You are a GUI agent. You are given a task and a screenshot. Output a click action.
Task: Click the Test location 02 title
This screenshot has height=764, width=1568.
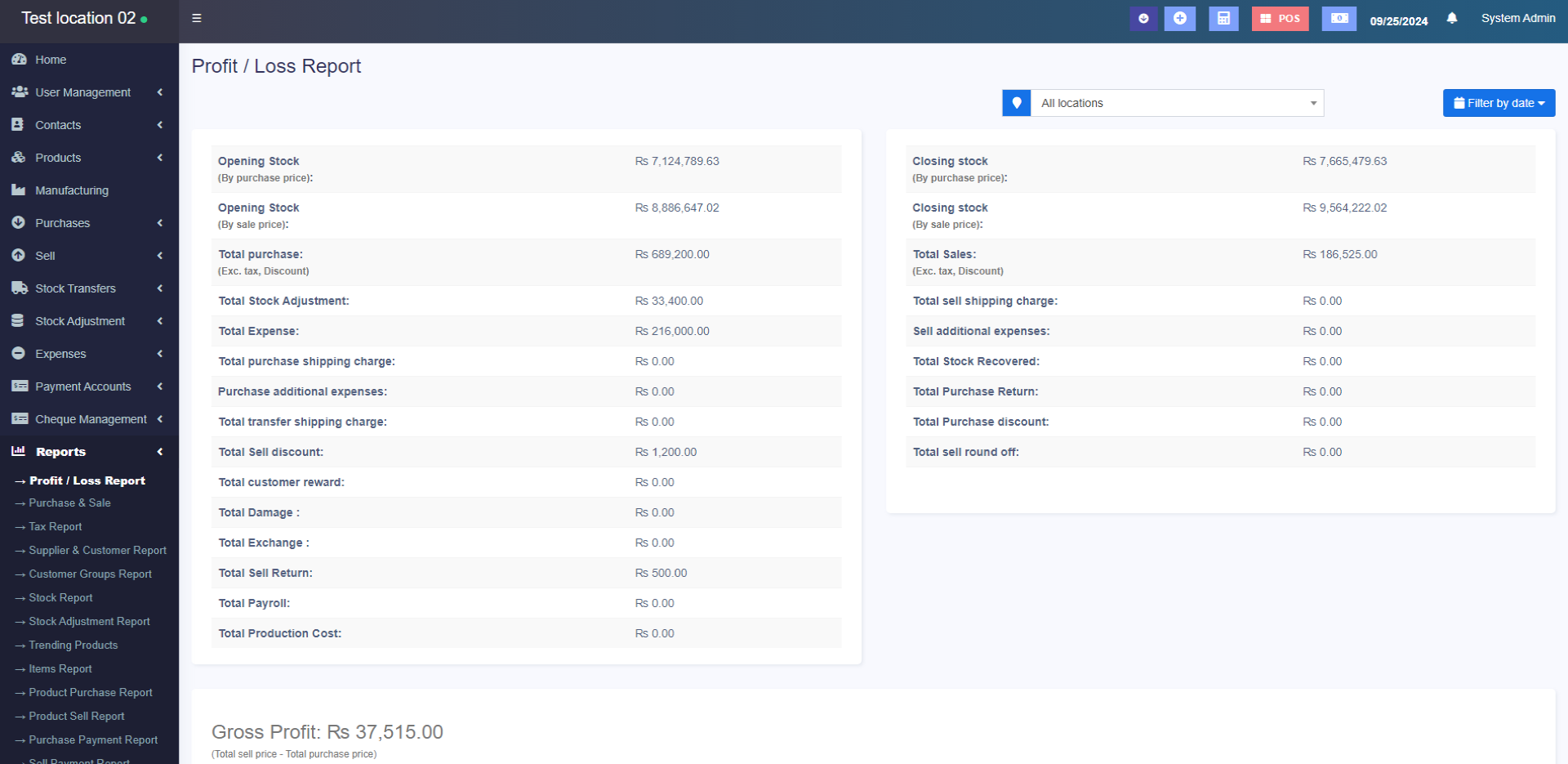(x=78, y=18)
